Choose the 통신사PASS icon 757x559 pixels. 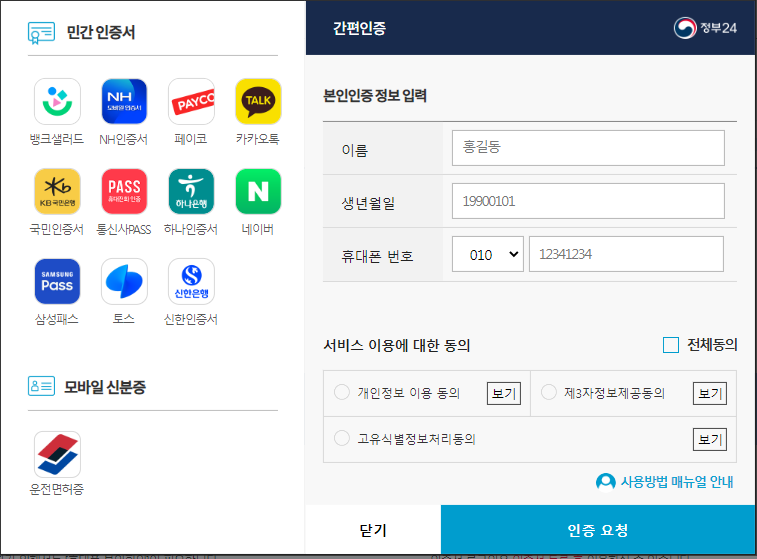pos(124,191)
